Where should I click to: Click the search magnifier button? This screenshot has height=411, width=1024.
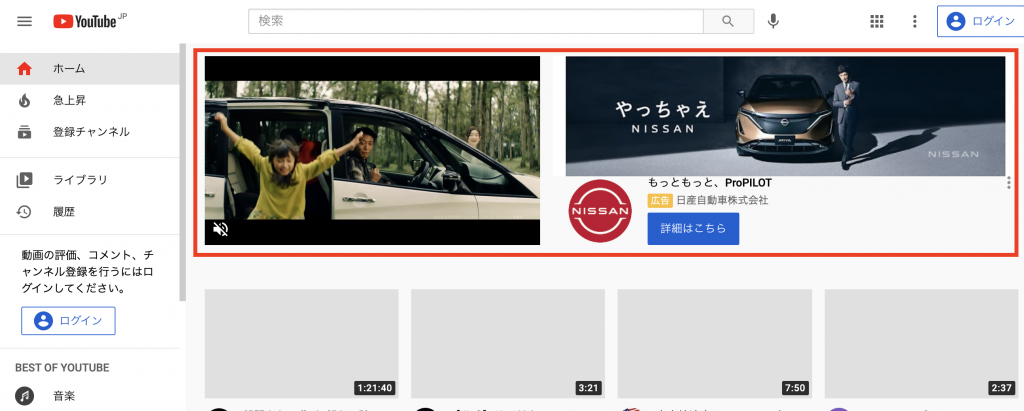[728, 21]
